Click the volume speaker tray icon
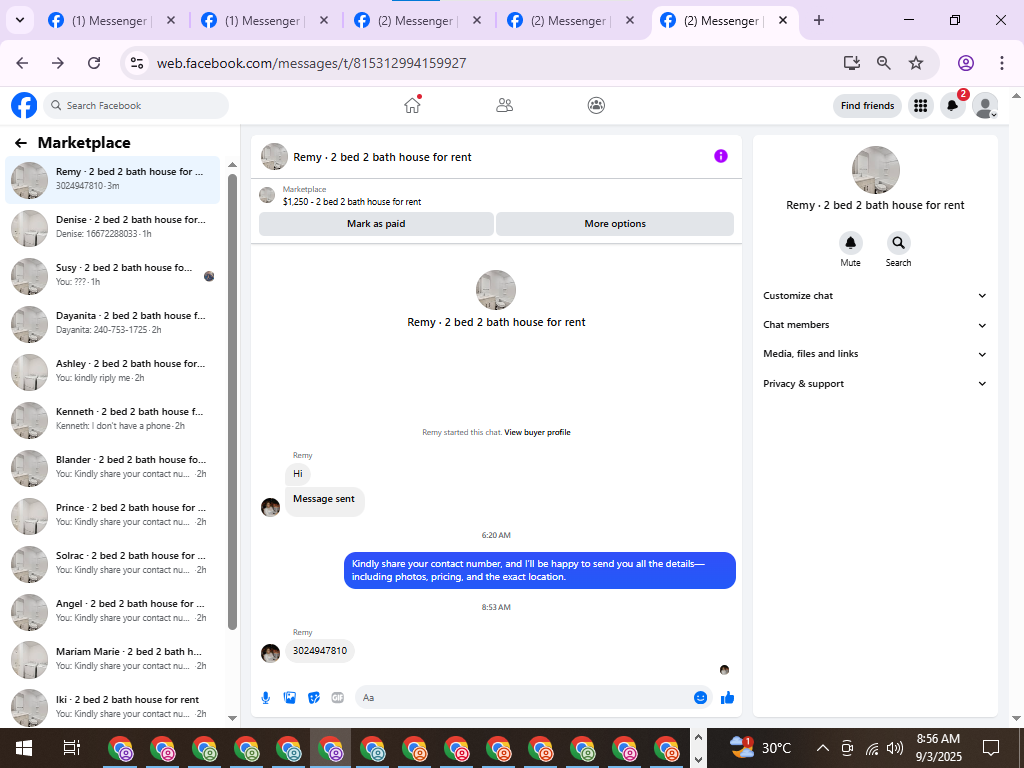The height and width of the screenshot is (768, 1024). tap(895, 748)
